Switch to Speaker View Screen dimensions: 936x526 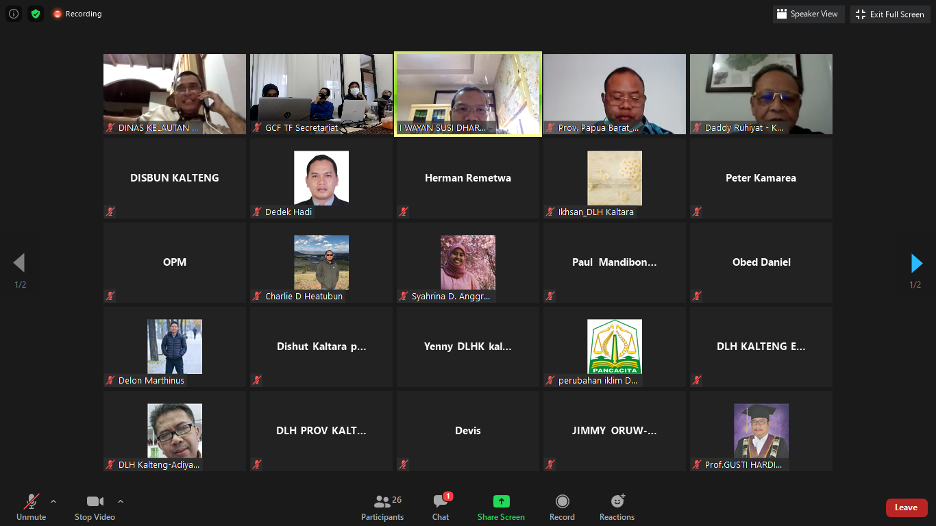[807, 14]
